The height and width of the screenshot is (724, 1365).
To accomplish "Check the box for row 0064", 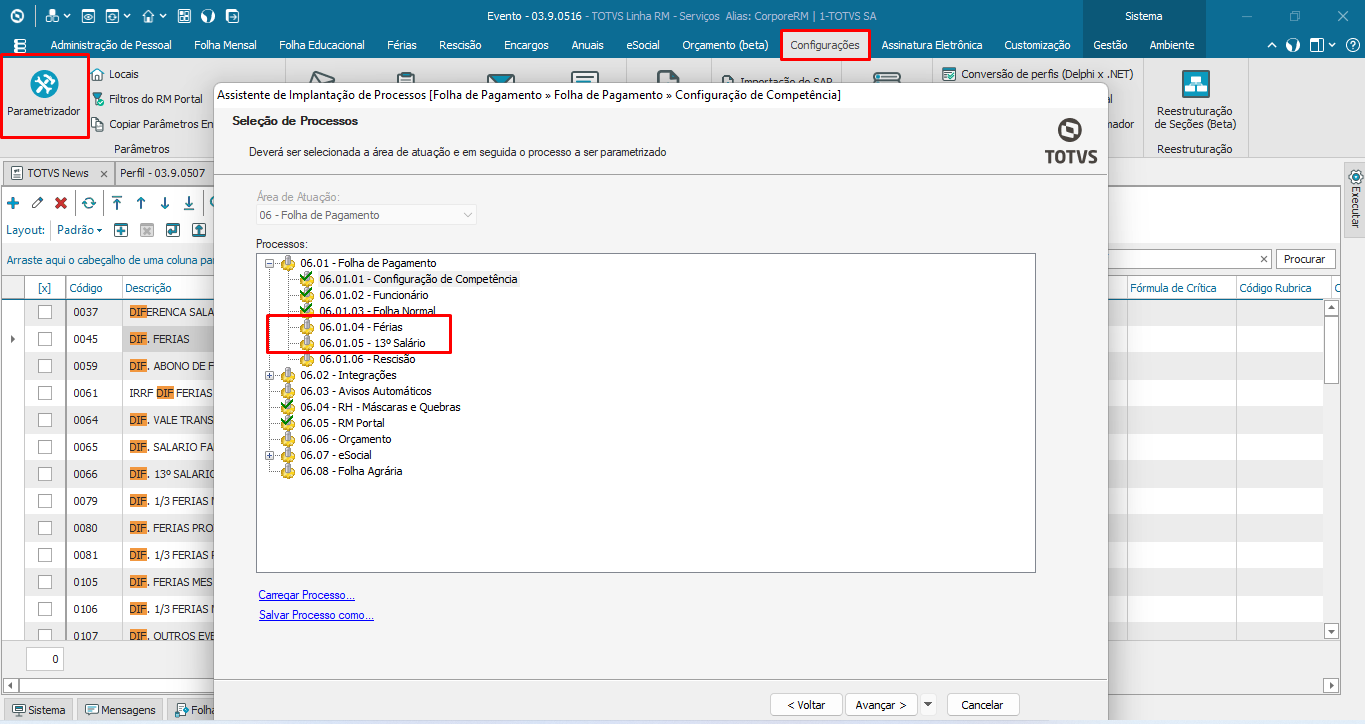I will [x=45, y=420].
